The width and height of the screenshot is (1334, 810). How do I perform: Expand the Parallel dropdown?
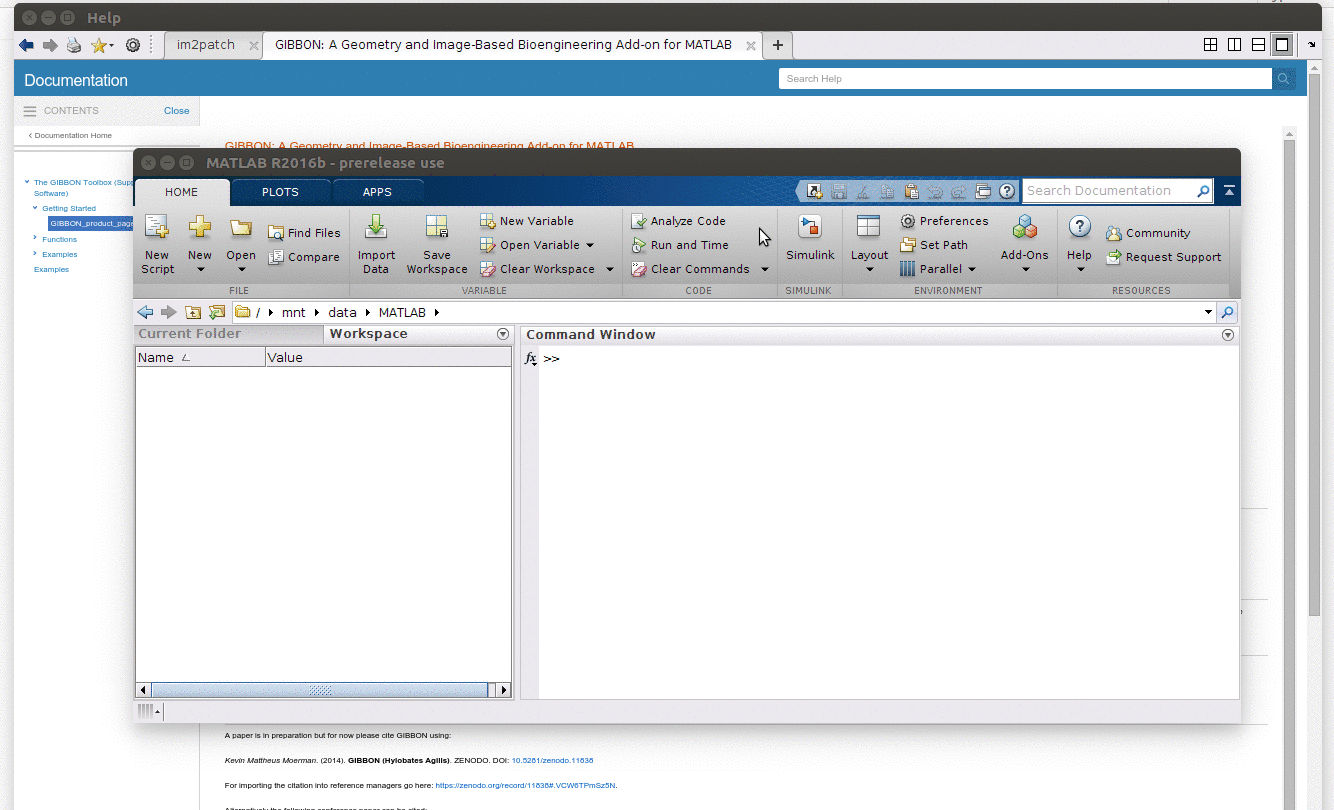[x=972, y=269]
